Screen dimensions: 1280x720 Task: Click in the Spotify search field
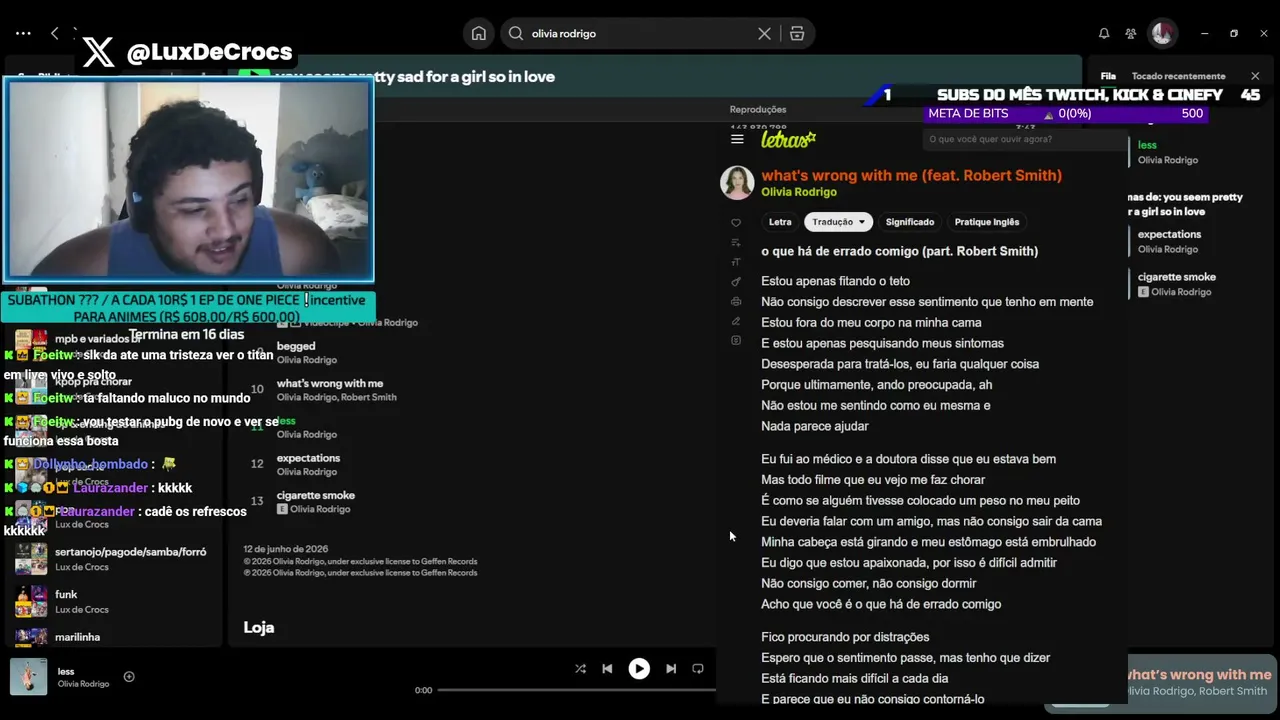tap(640, 33)
